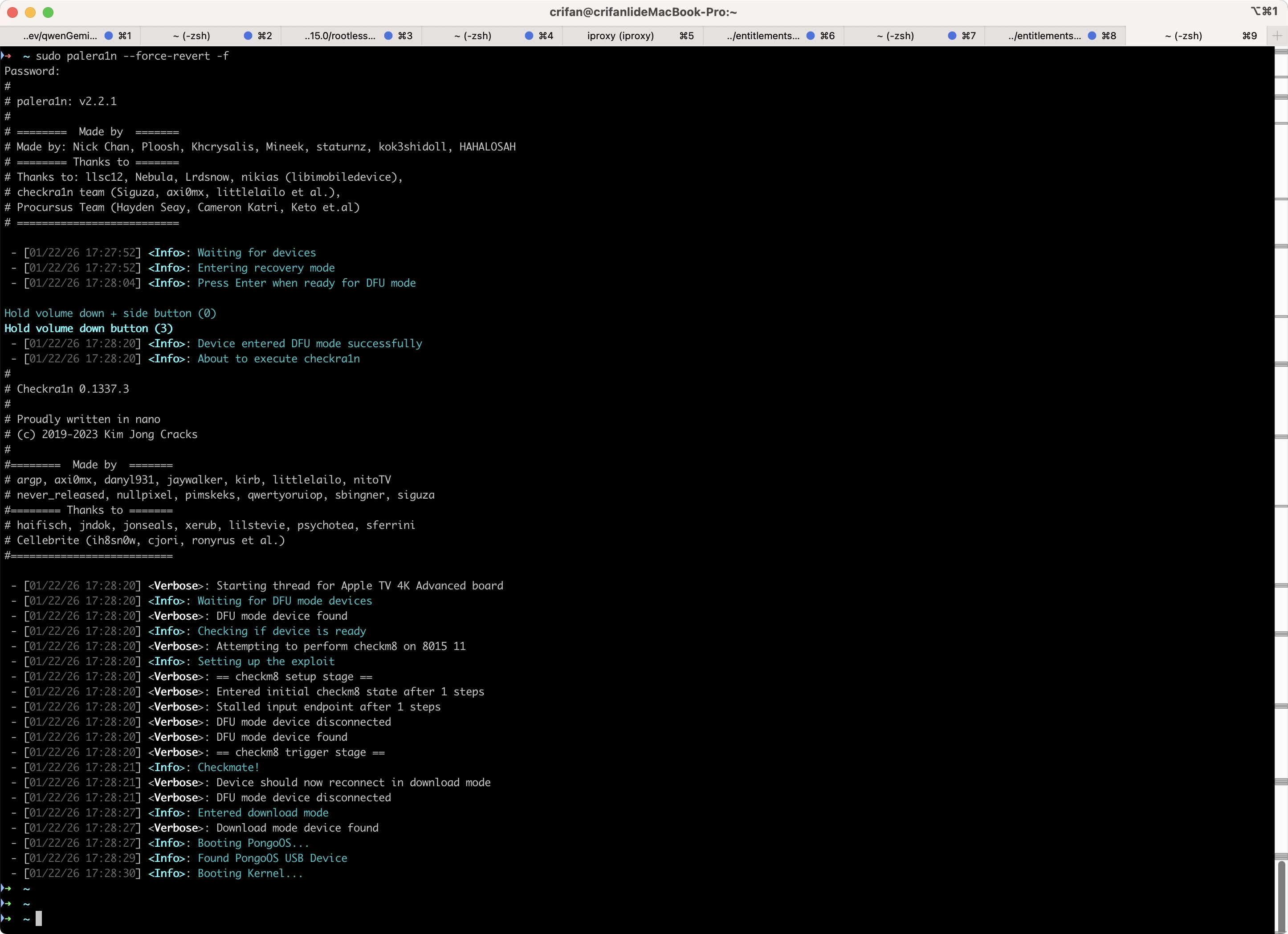Click 'Press Enter when ready for DFU mode'
Image resolution: width=1288 pixels, height=934 pixels.
307,283
